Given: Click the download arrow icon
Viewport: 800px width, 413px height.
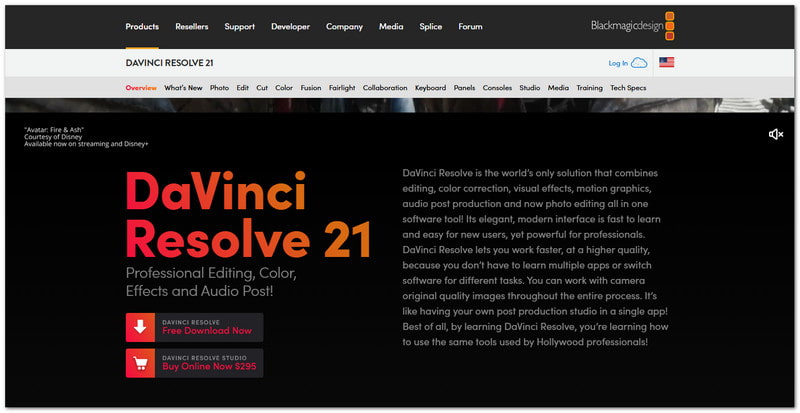Looking at the screenshot, I should [140, 327].
